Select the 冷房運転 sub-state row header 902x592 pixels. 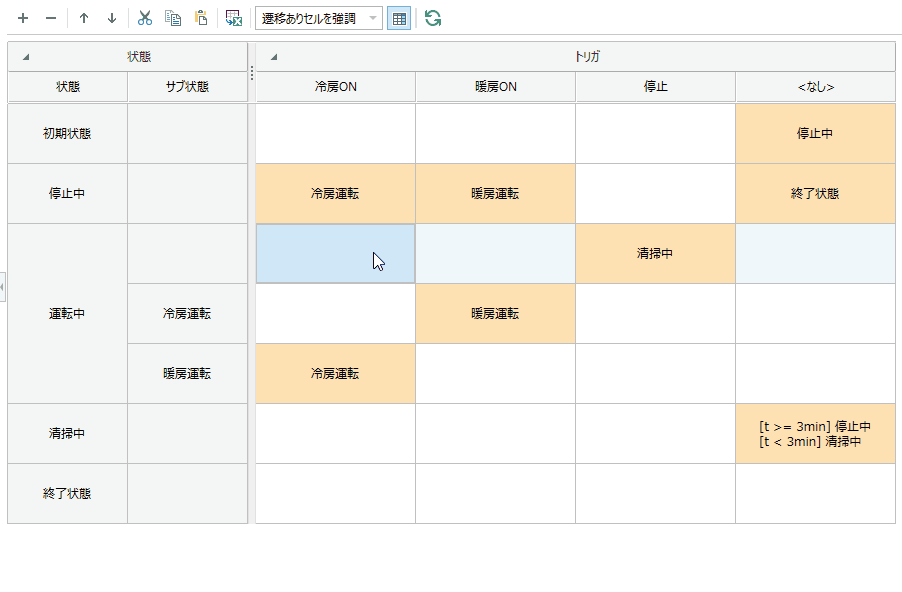click(188, 314)
